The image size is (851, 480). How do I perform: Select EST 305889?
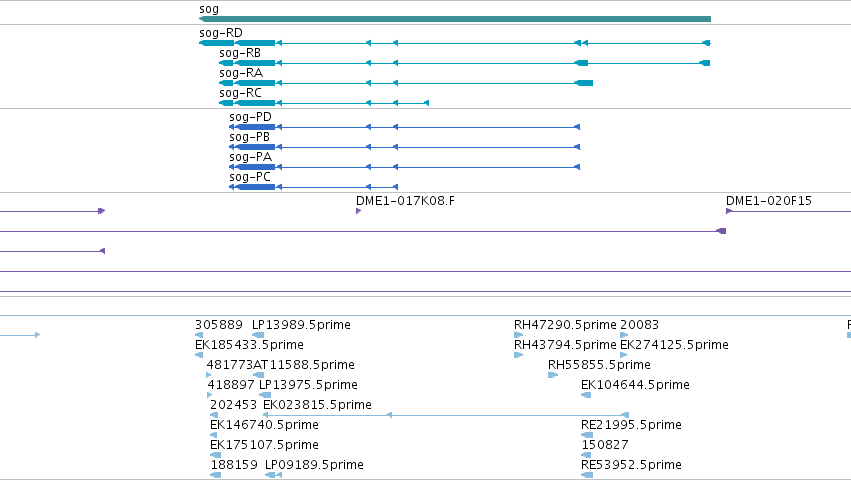point(219,325)
